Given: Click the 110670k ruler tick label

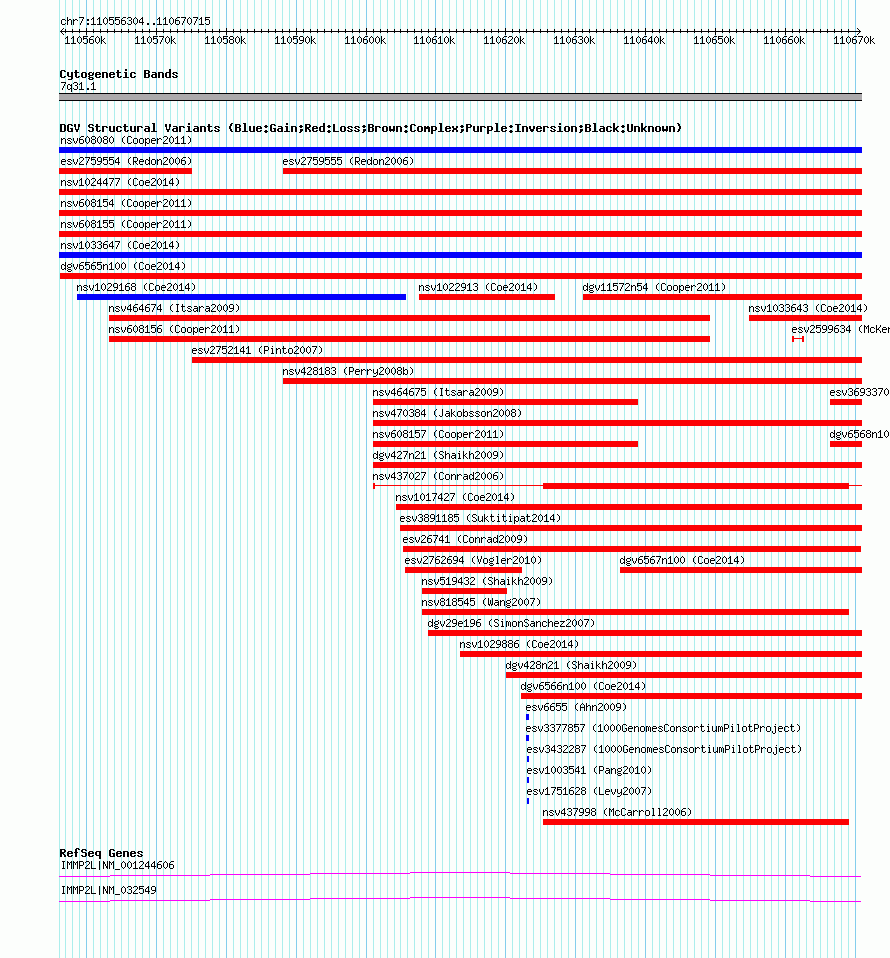Looking at the screenshot, I should coord(854,40).
